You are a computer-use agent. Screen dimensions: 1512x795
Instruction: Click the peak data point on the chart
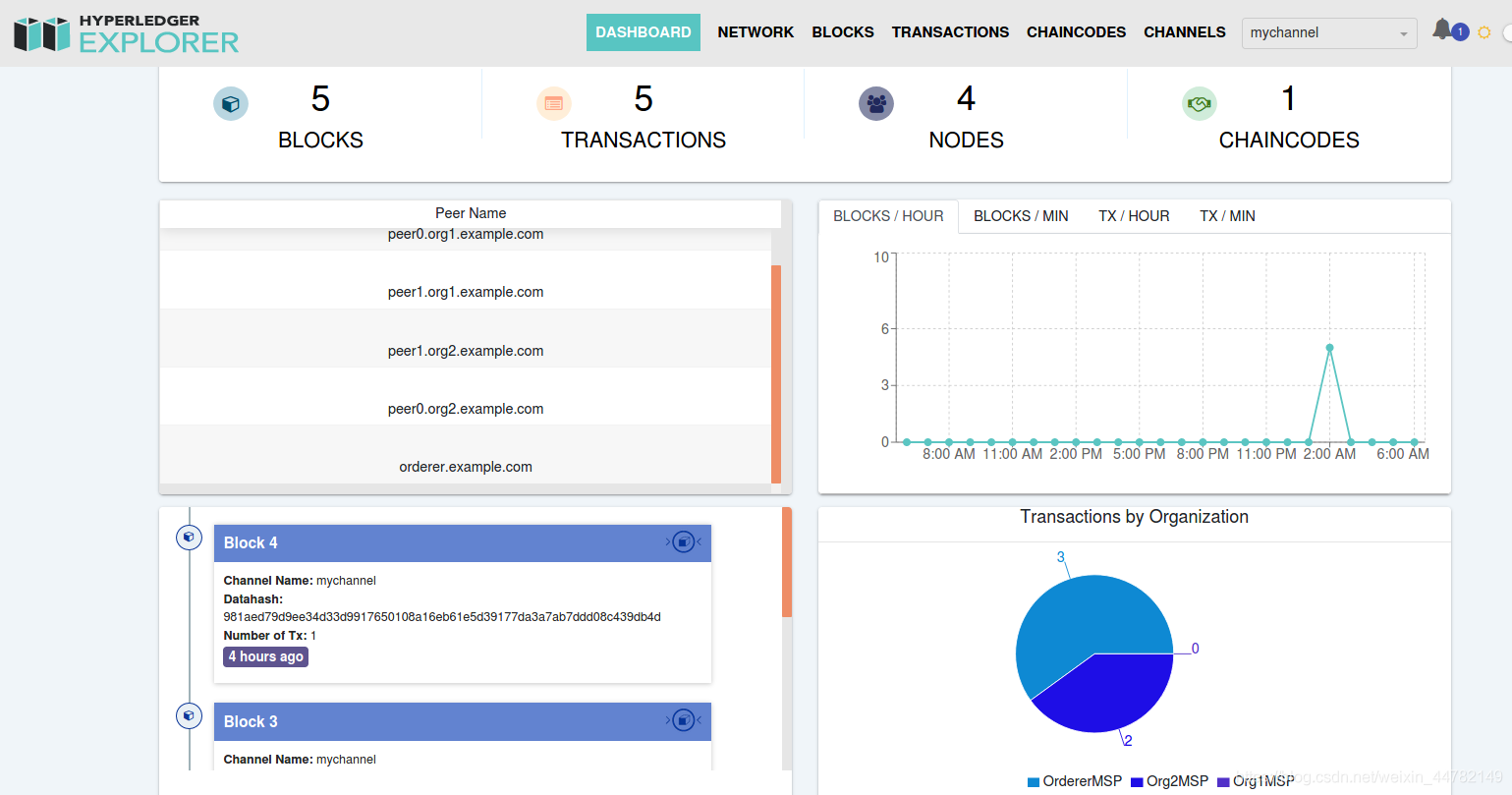(1329, 348)
